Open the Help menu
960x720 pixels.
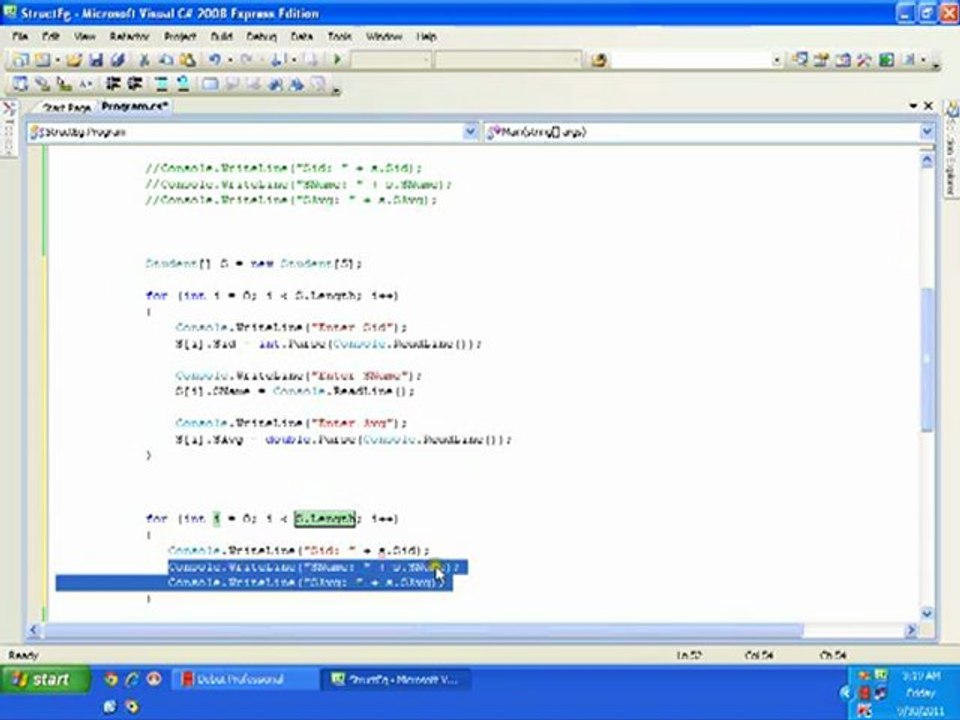(426, 37)
